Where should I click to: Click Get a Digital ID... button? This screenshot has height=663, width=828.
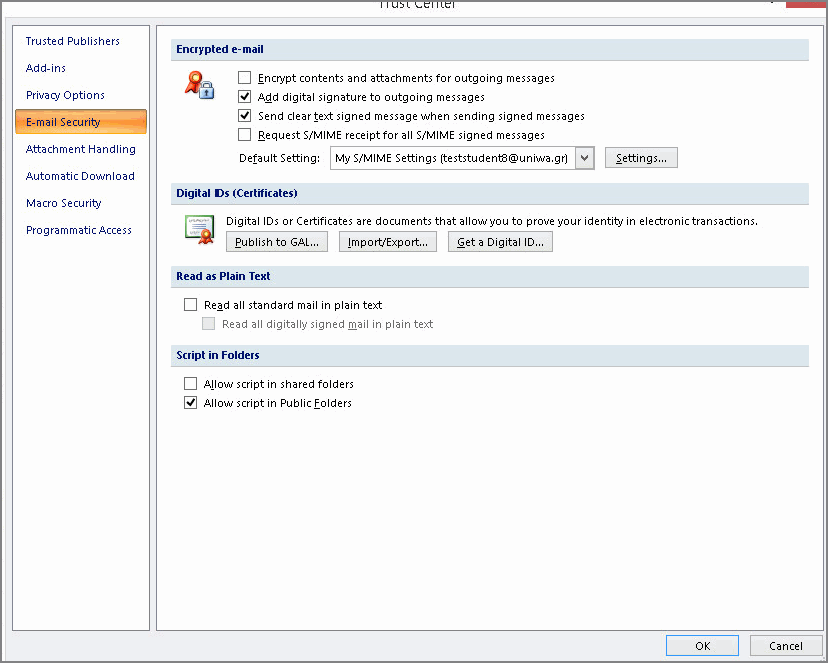pyautogui.click(x=500, y=242)
